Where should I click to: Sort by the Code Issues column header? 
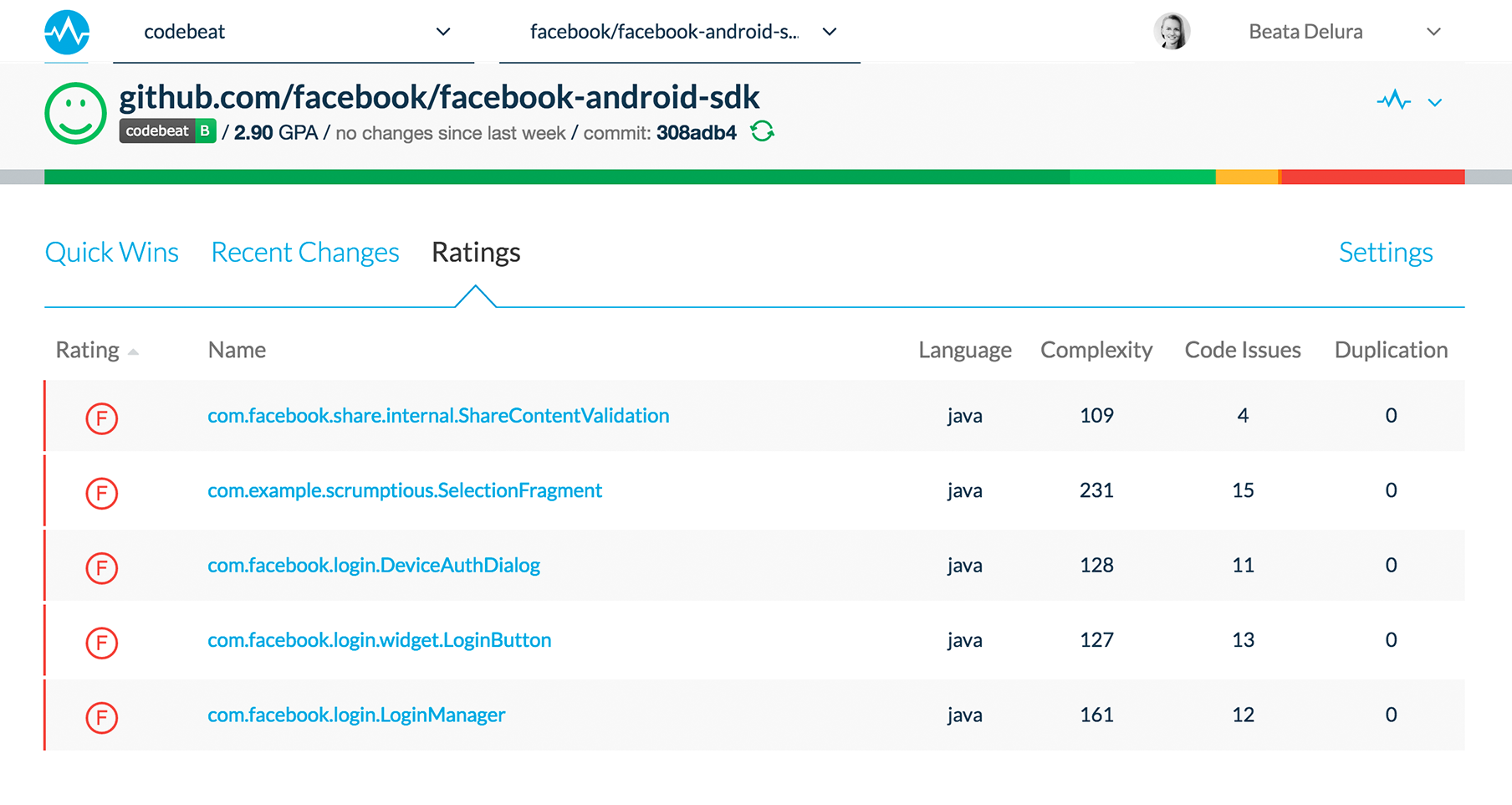click(x=1243, y=350)
